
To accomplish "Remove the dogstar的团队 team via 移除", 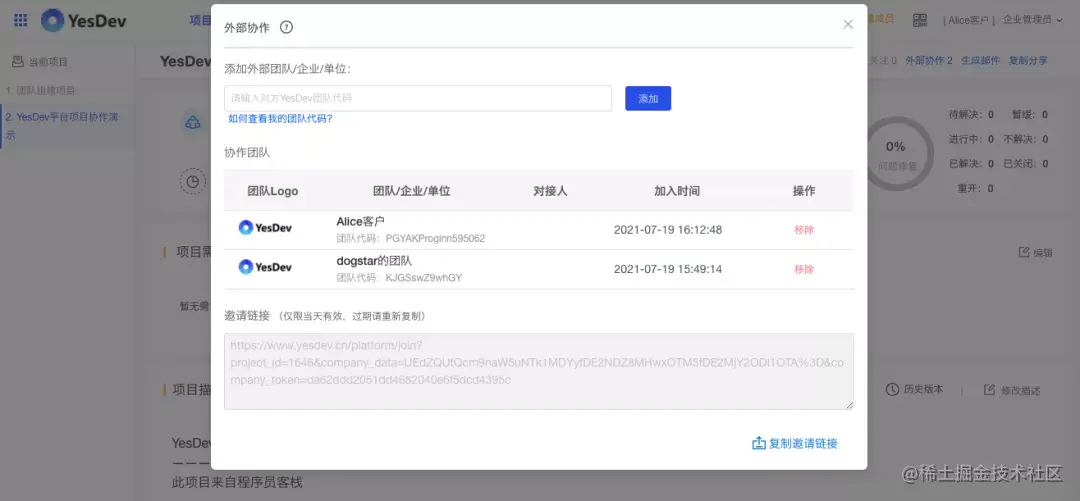I will 804,269.
